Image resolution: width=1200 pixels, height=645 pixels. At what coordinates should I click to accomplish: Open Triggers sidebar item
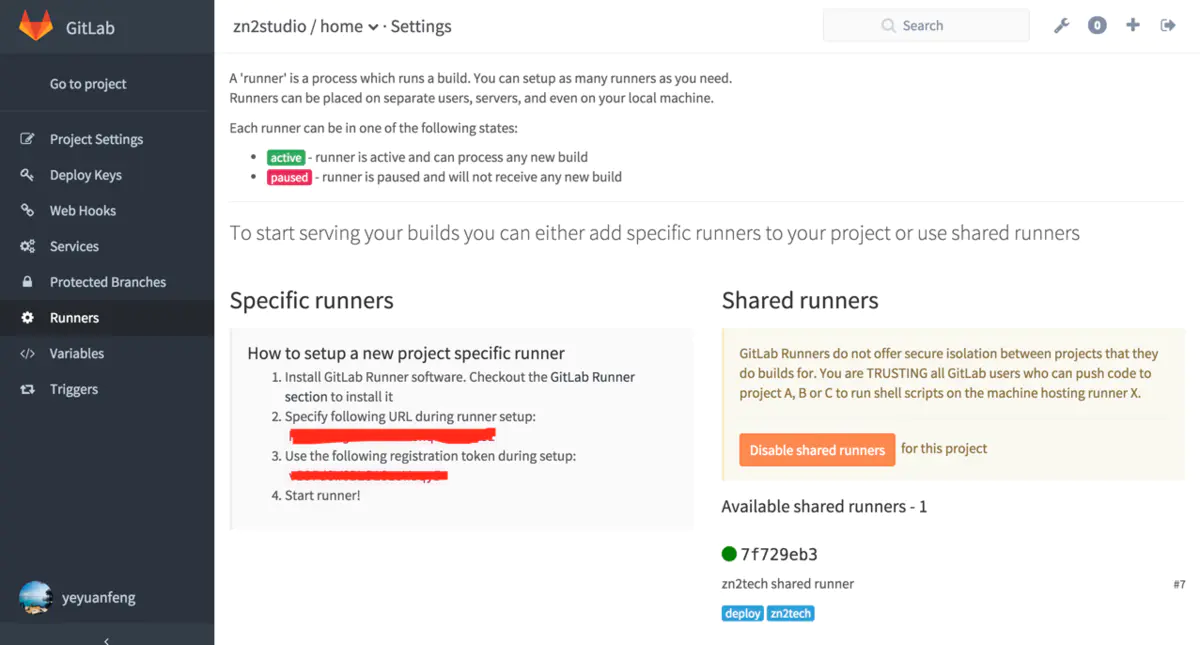73,389
